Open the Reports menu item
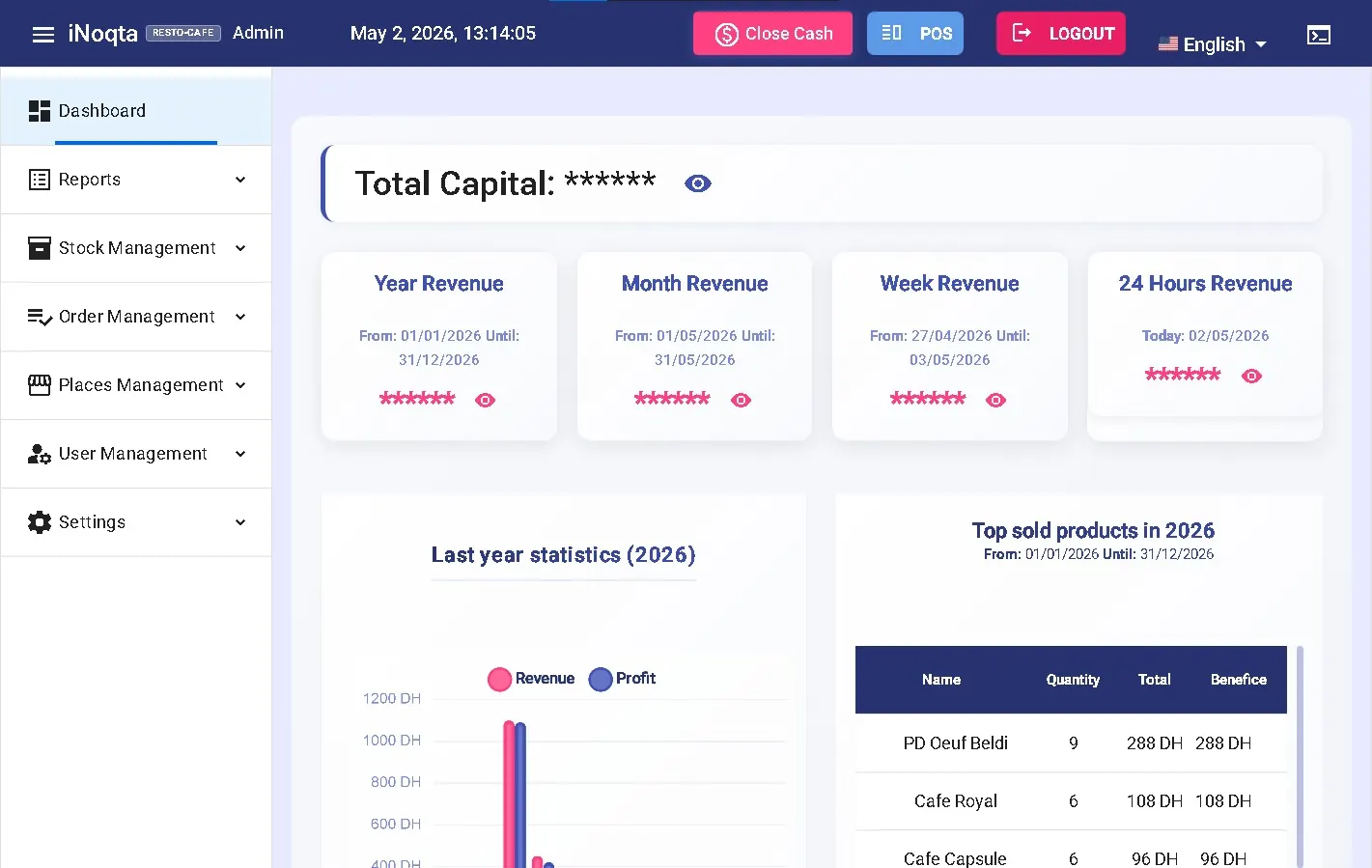The width and height of the screenshot is (1372, 868). (136, 180)
